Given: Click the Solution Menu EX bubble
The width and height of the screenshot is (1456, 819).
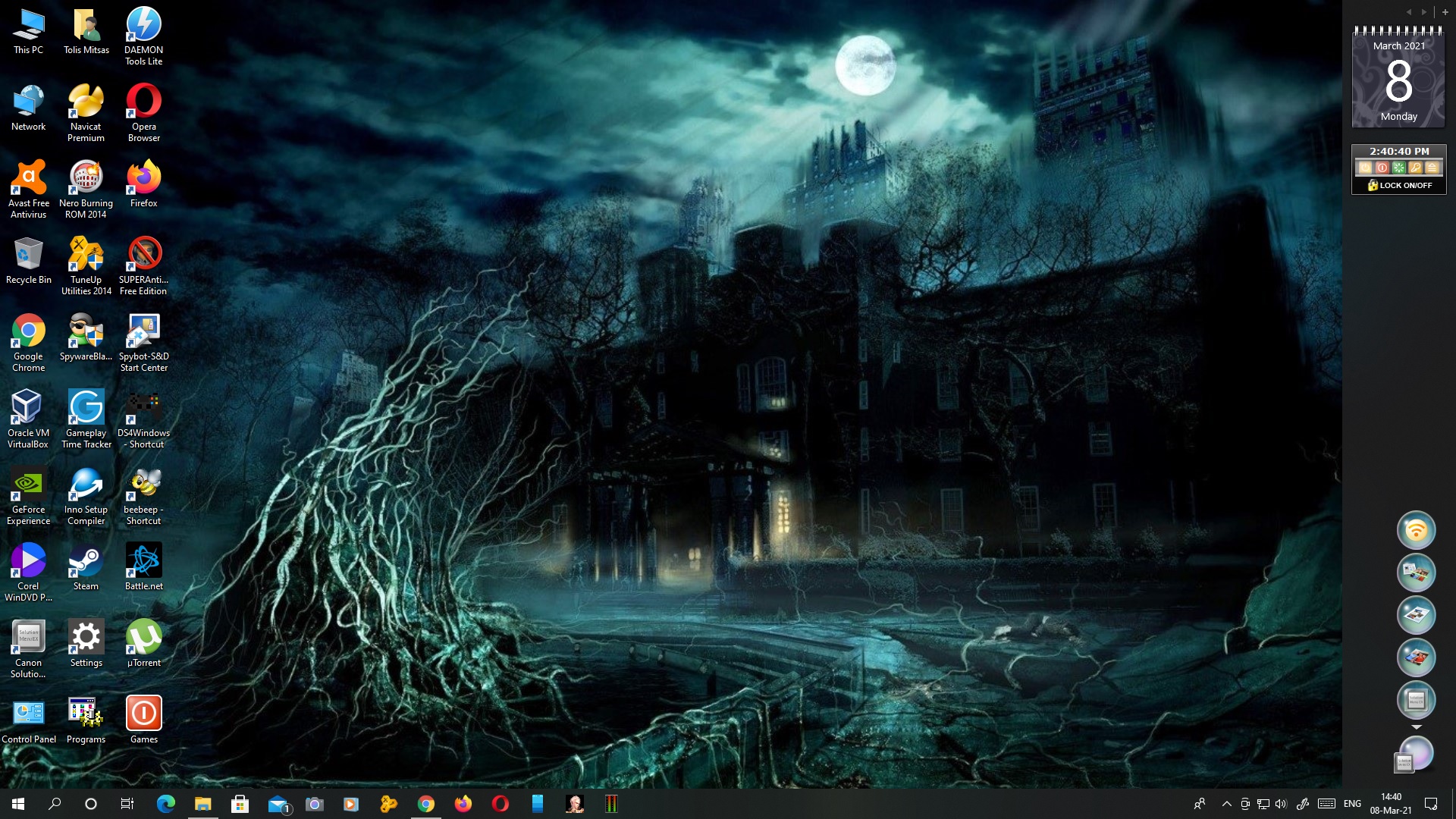Looking at the screenshot, I should 1416,700.
